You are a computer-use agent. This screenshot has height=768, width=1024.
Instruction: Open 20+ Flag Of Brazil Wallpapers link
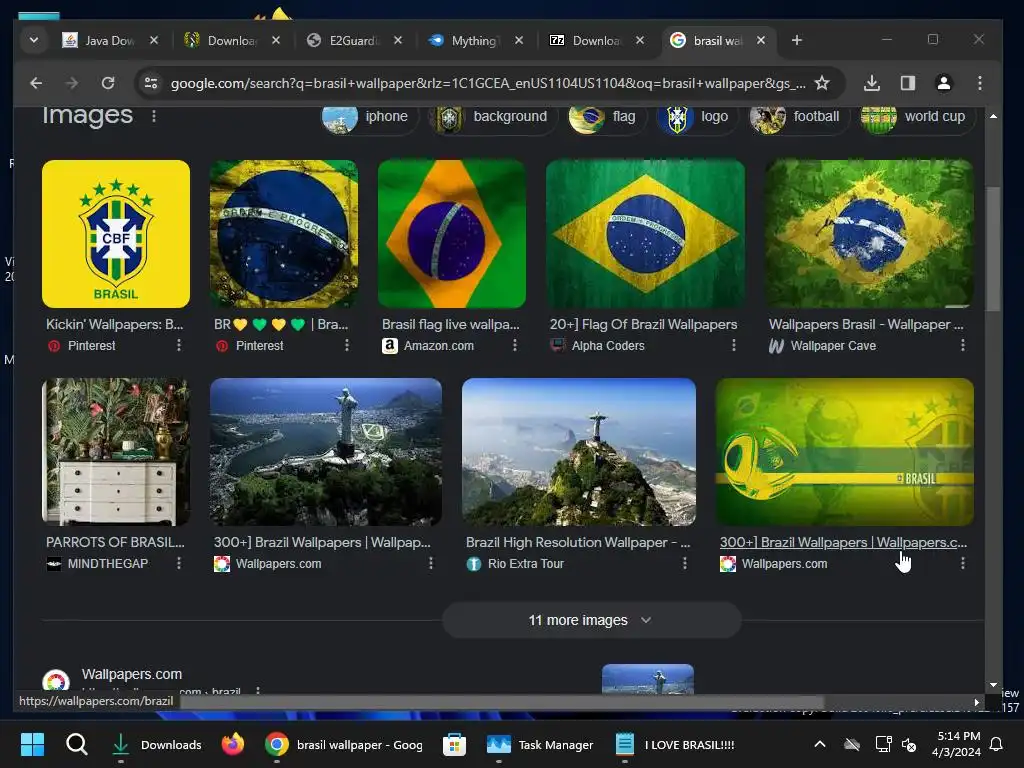(643, 325)
